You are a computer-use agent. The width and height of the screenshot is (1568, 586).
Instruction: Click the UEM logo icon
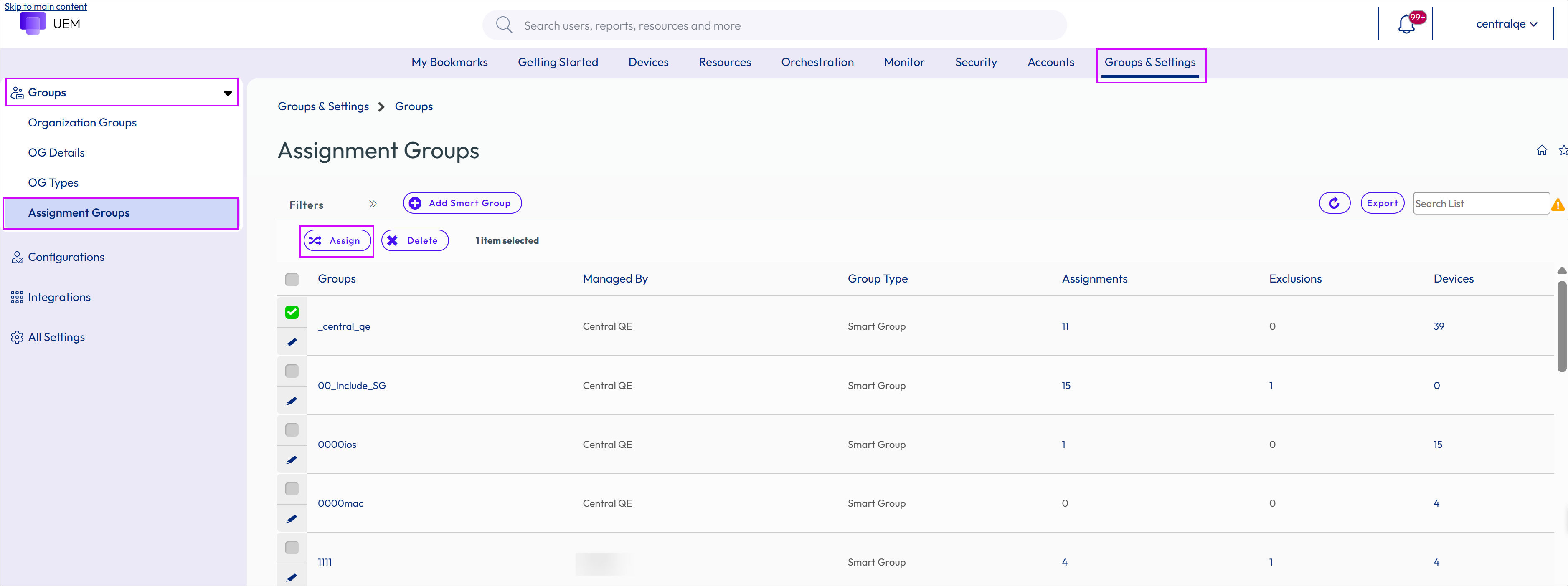pos(32,23)
